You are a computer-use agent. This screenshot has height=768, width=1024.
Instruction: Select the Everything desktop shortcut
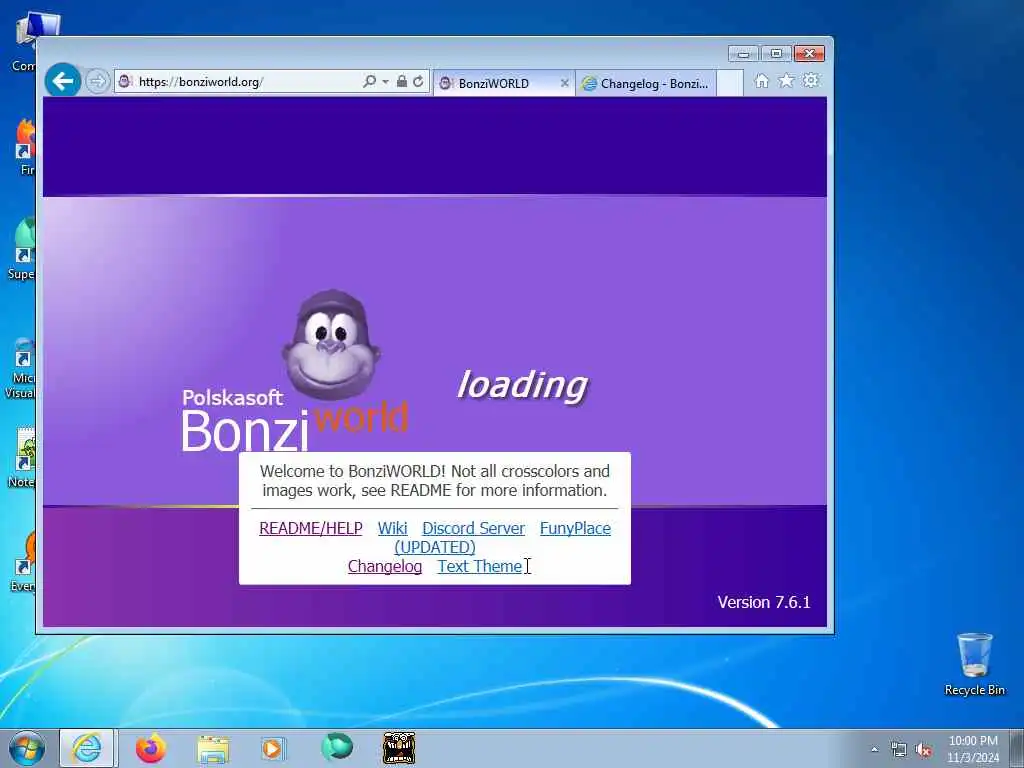tap(25, 562)
